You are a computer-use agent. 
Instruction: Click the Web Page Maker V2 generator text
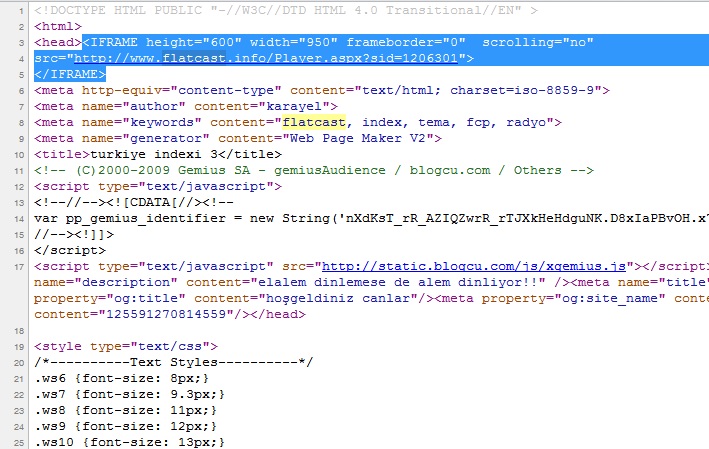click(358, 138)
